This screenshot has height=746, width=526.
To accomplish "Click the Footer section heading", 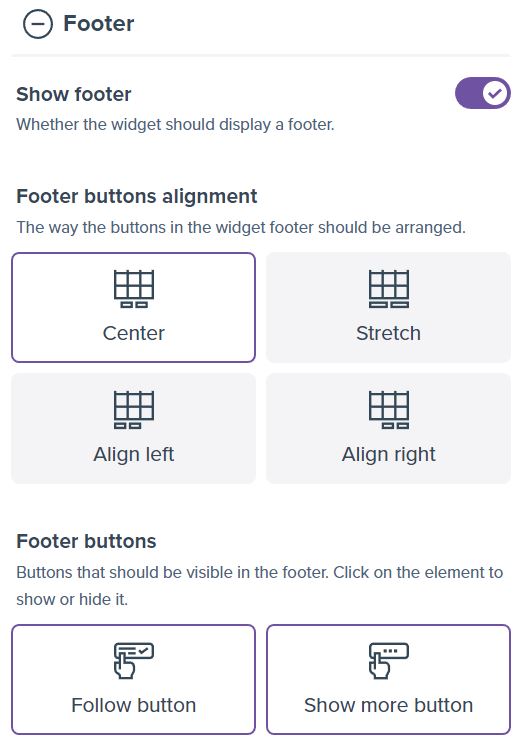I will [x=98, y=23].
